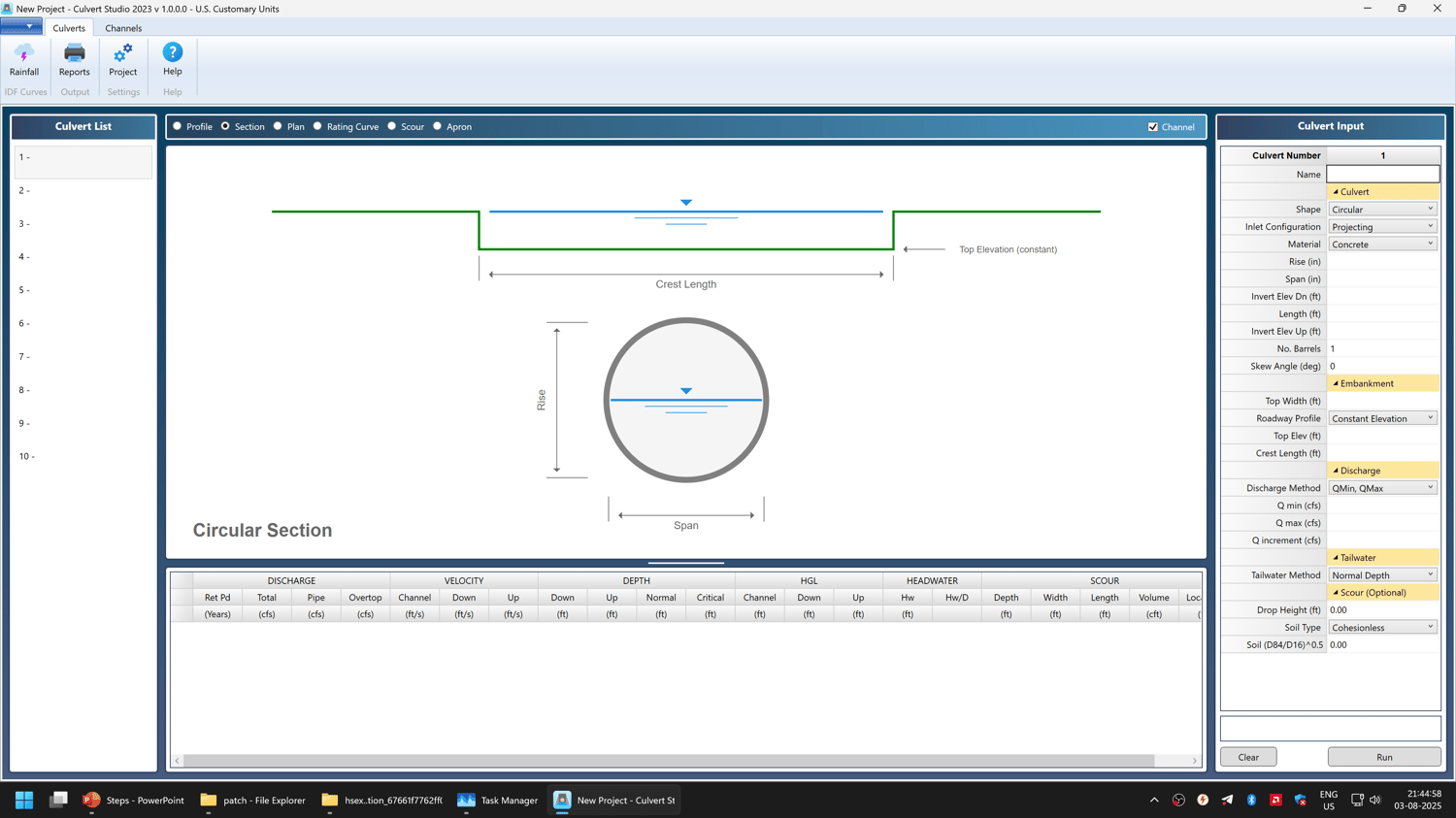Collapse the Scour (Optional) property group

(x=1336, y=593)
